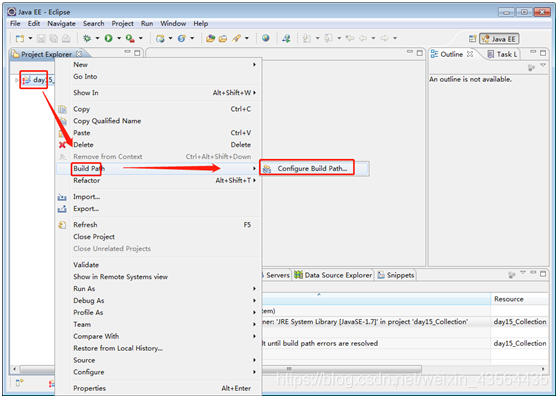
Task: Choose Refactor in the context menu
Action: tap(159, 180)
